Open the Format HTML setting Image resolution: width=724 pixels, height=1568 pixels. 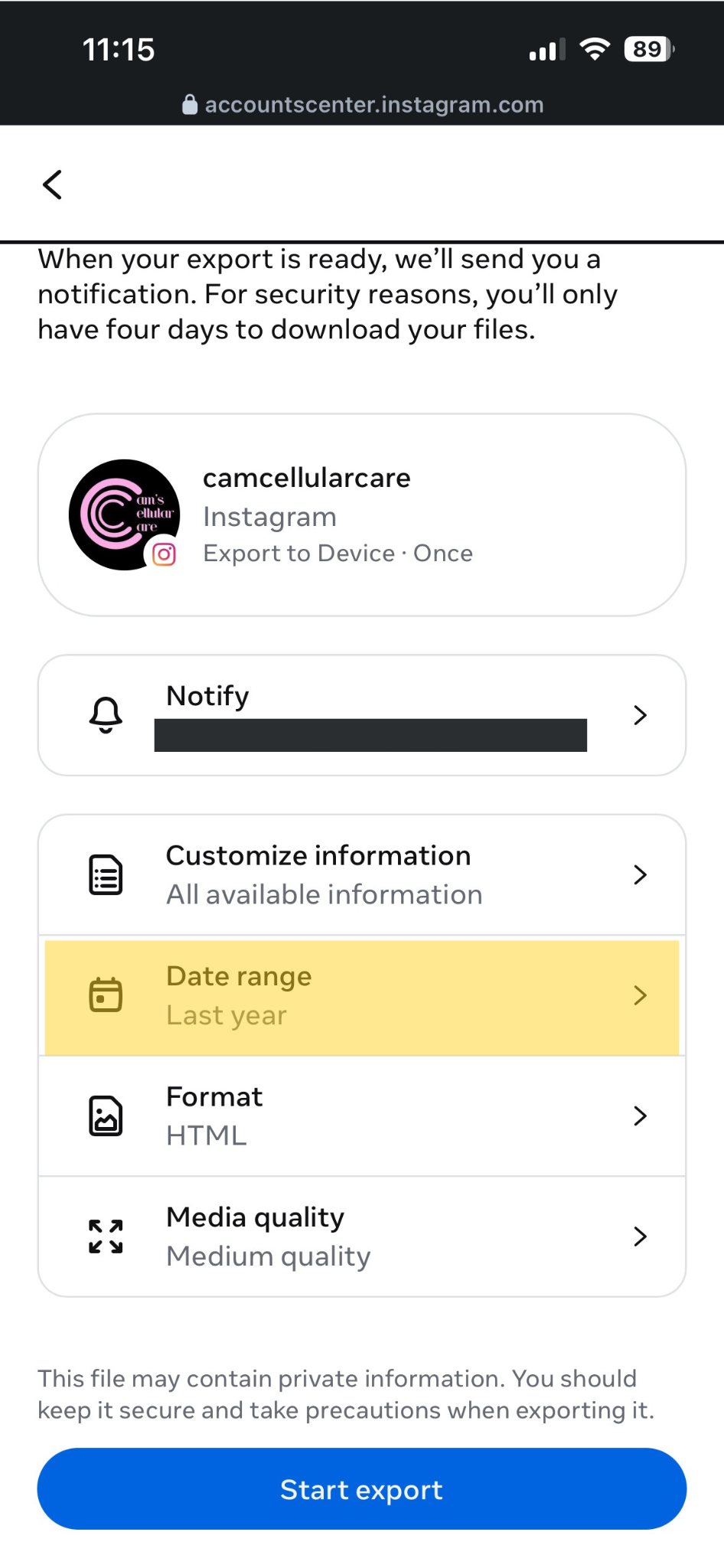(362, 1116)
